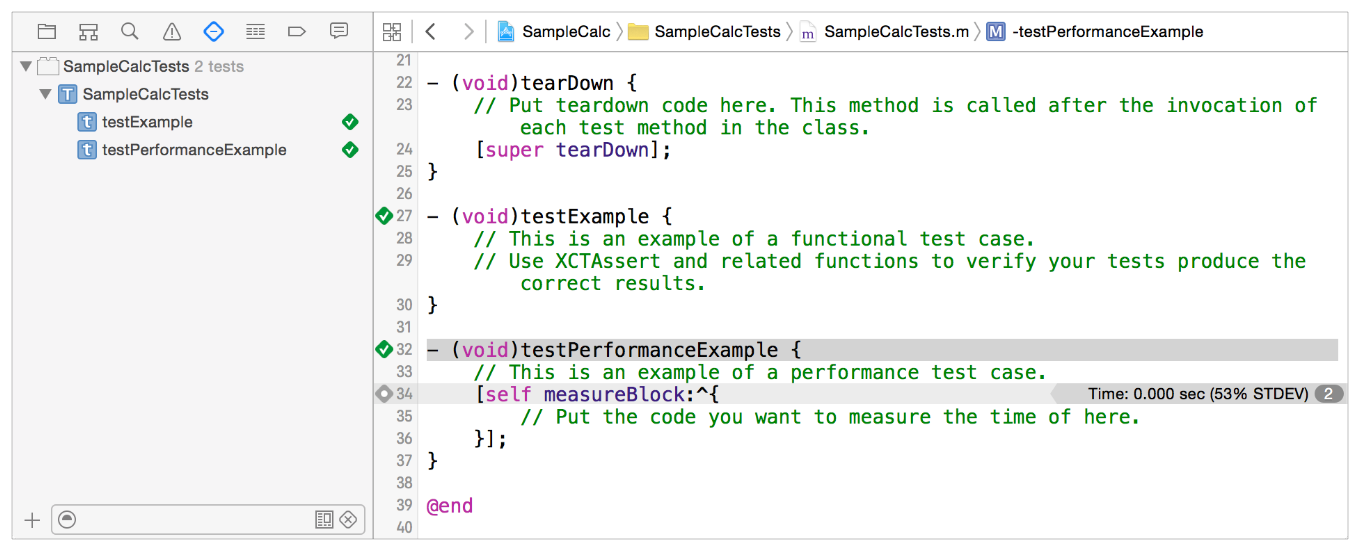Image resolution: width=1360 pixels, height=551 pixels.
Task: Click the gray diamond on line 34
Action: coord(383,394)
